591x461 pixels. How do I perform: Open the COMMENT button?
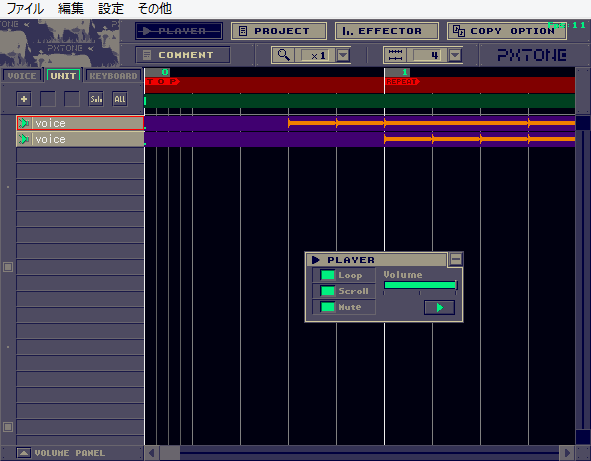tap(183, 55)
